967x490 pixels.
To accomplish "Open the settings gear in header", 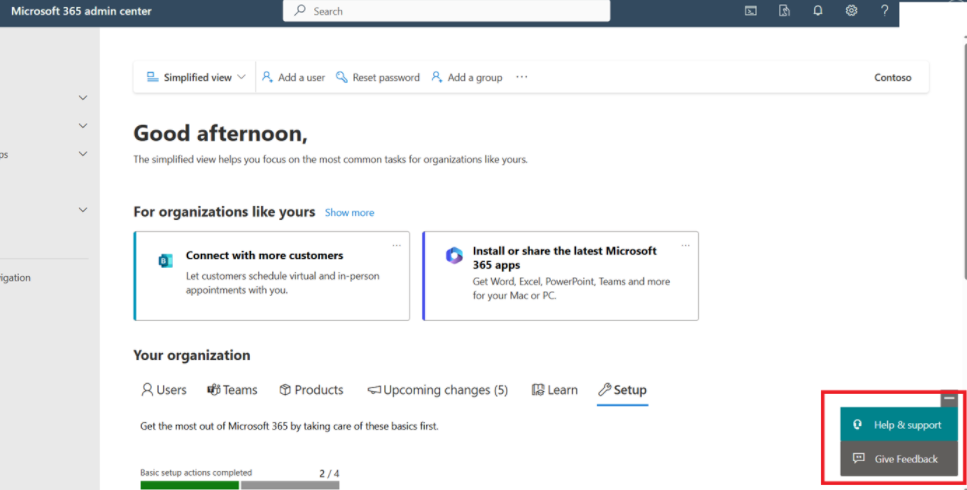I will coord(851,10).
